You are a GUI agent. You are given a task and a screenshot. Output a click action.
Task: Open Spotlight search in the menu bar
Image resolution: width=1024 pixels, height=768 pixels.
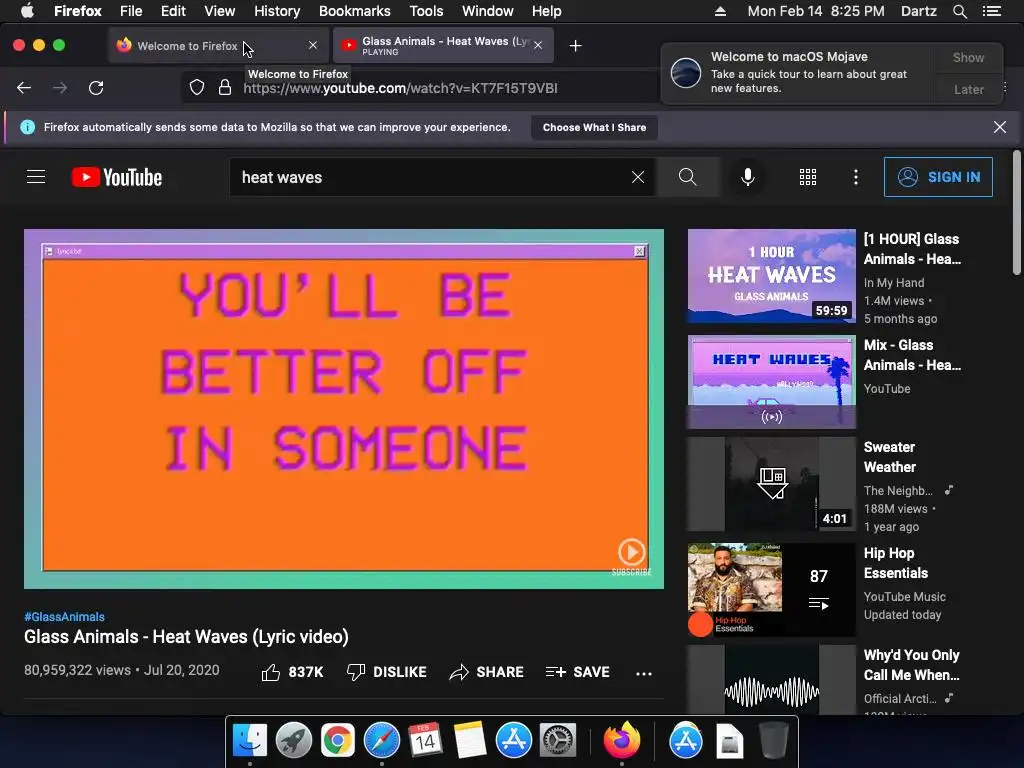point(959,11)
